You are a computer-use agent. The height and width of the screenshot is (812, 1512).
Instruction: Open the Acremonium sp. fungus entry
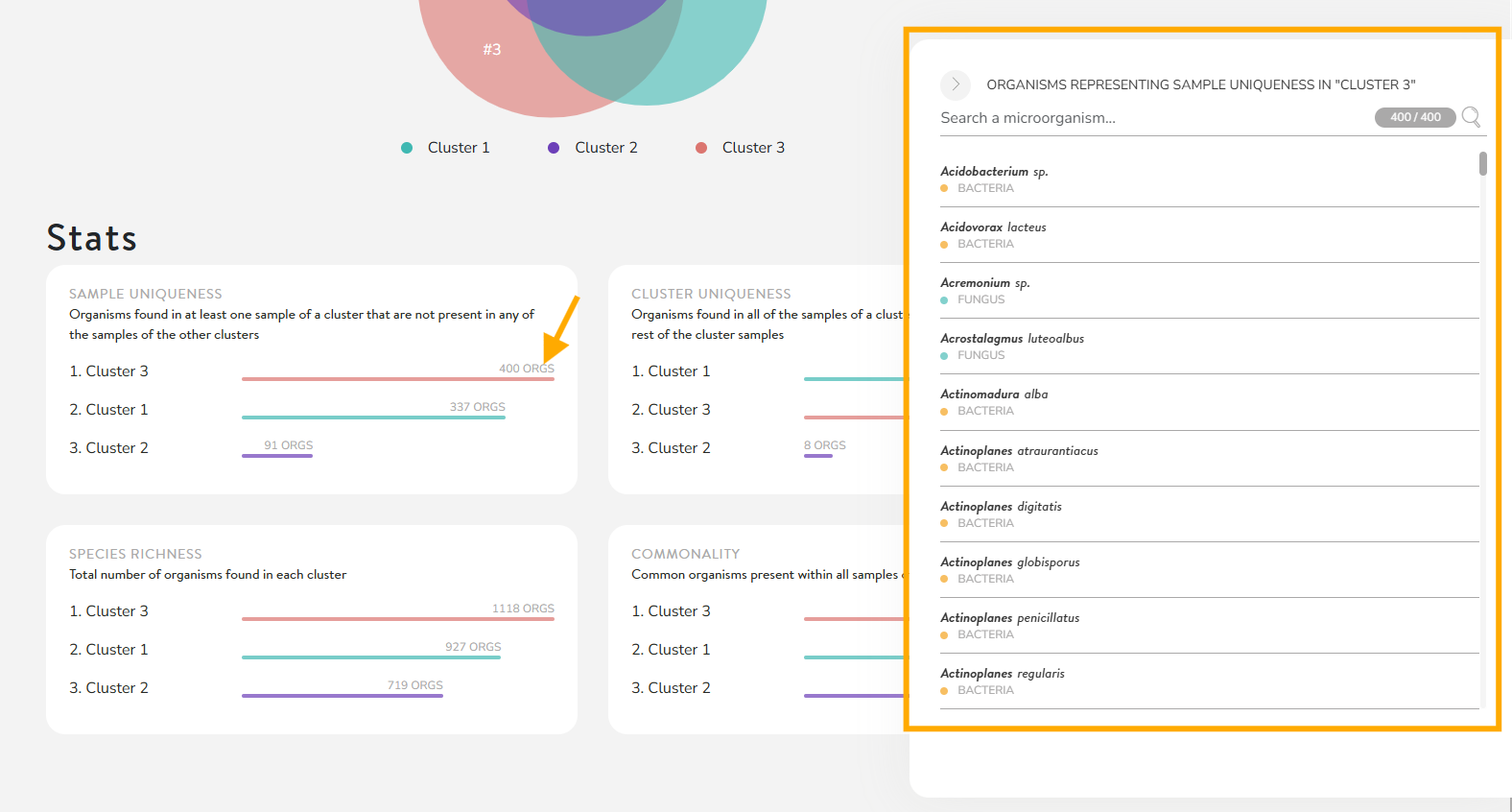click(984, 283)
